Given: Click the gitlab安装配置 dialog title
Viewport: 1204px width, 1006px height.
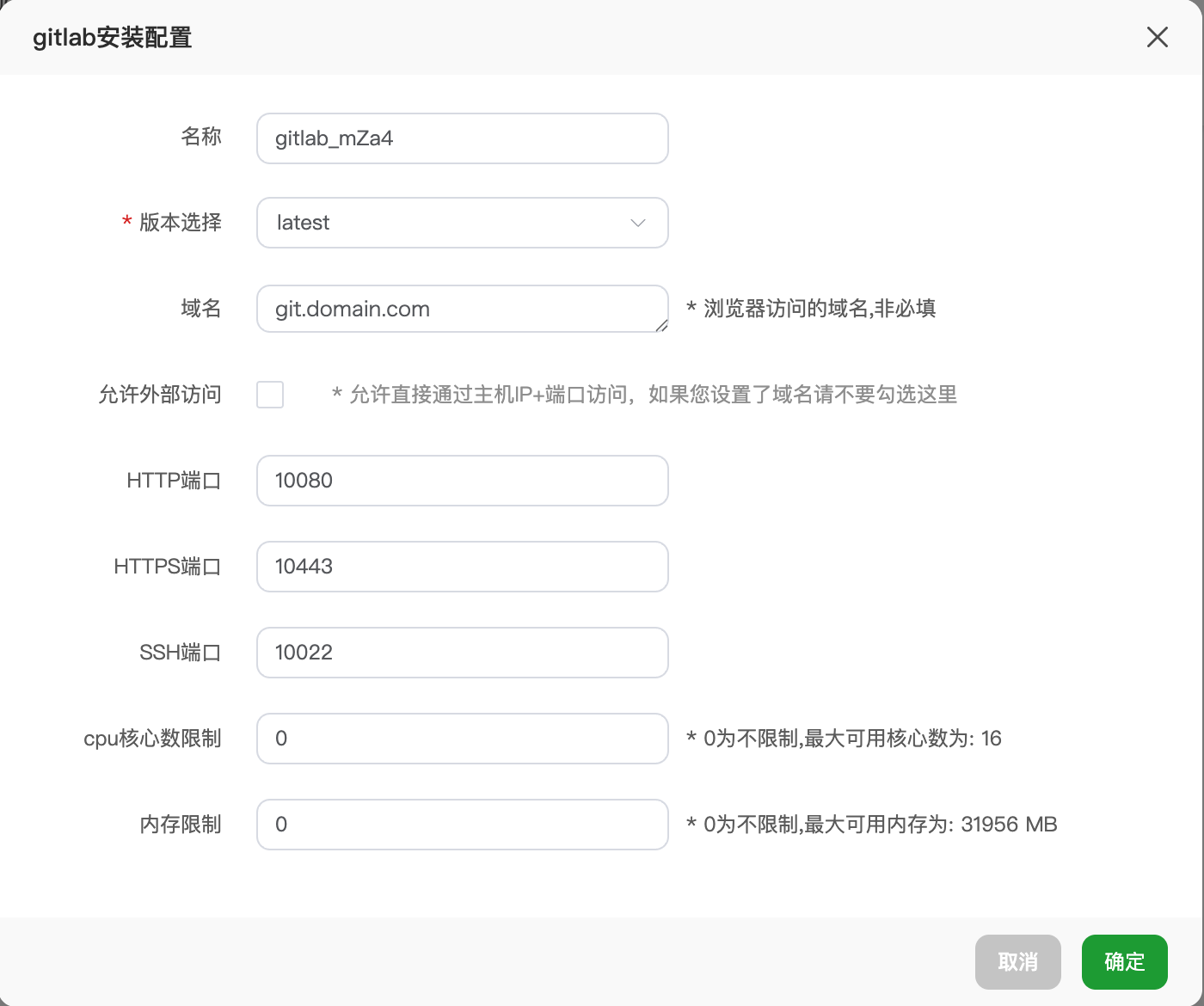Looking at the screenshot, I should pyautogui.click(x=112, y=38).
